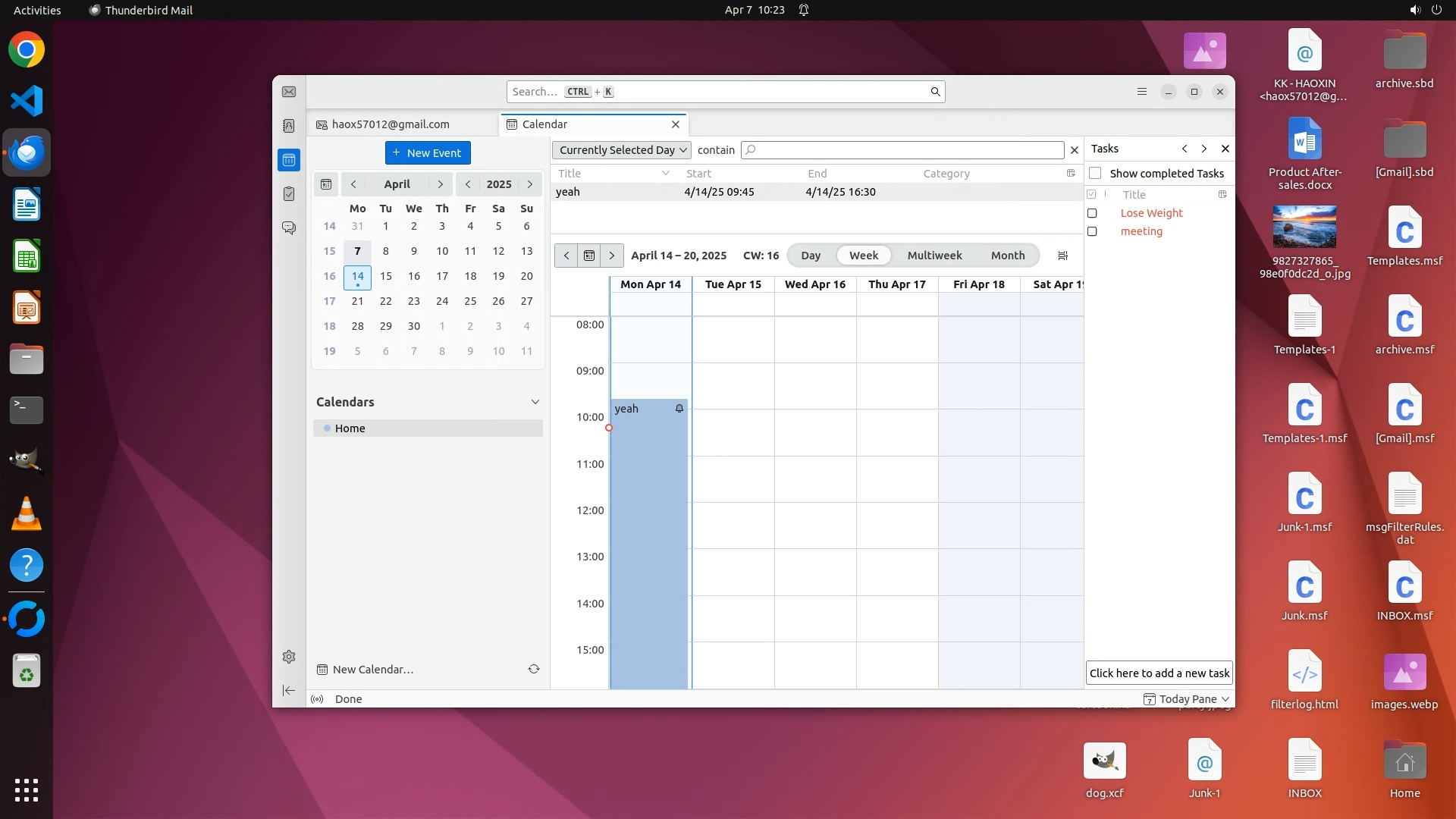Switch to the haox57012@gmail.com tab
This screenshot has width=1456, height=819.
click(x=391, y=124)
